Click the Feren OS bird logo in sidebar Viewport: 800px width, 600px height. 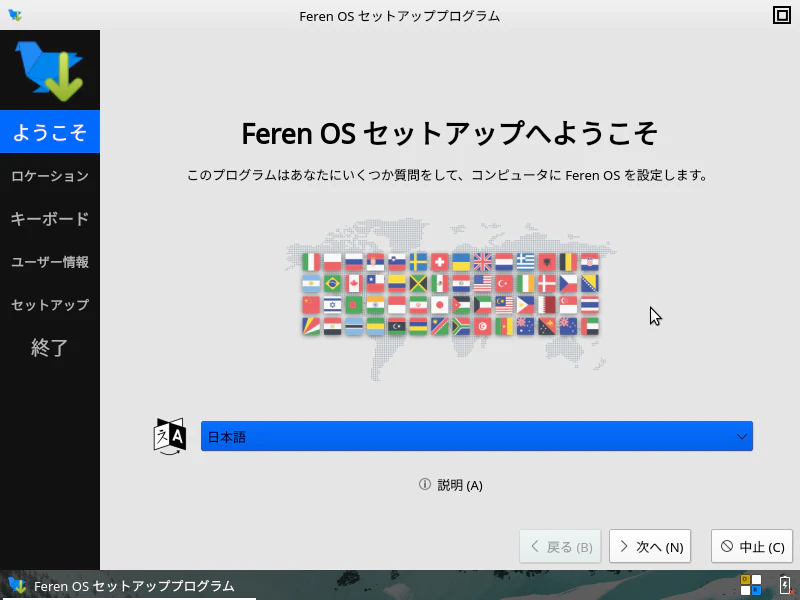(x=49, y=70)
